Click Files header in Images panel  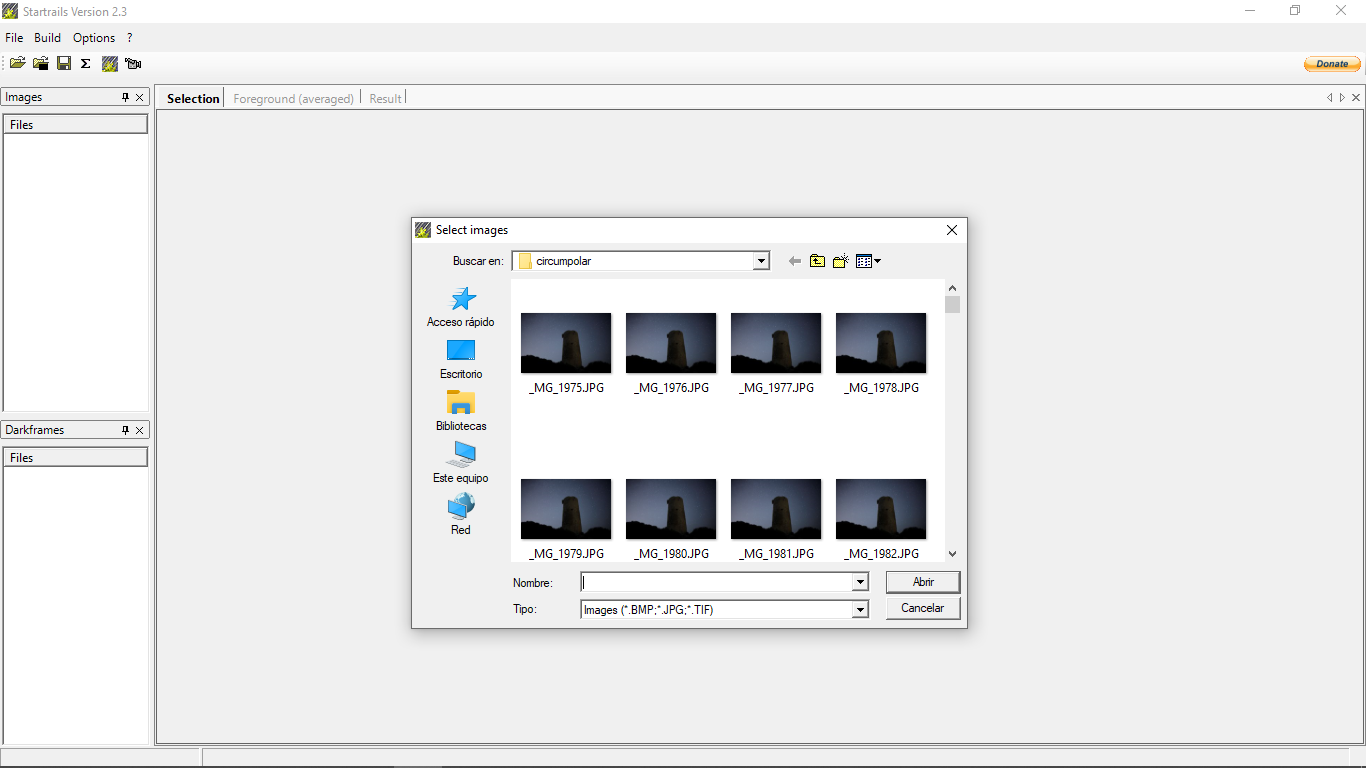pos(76,125)
